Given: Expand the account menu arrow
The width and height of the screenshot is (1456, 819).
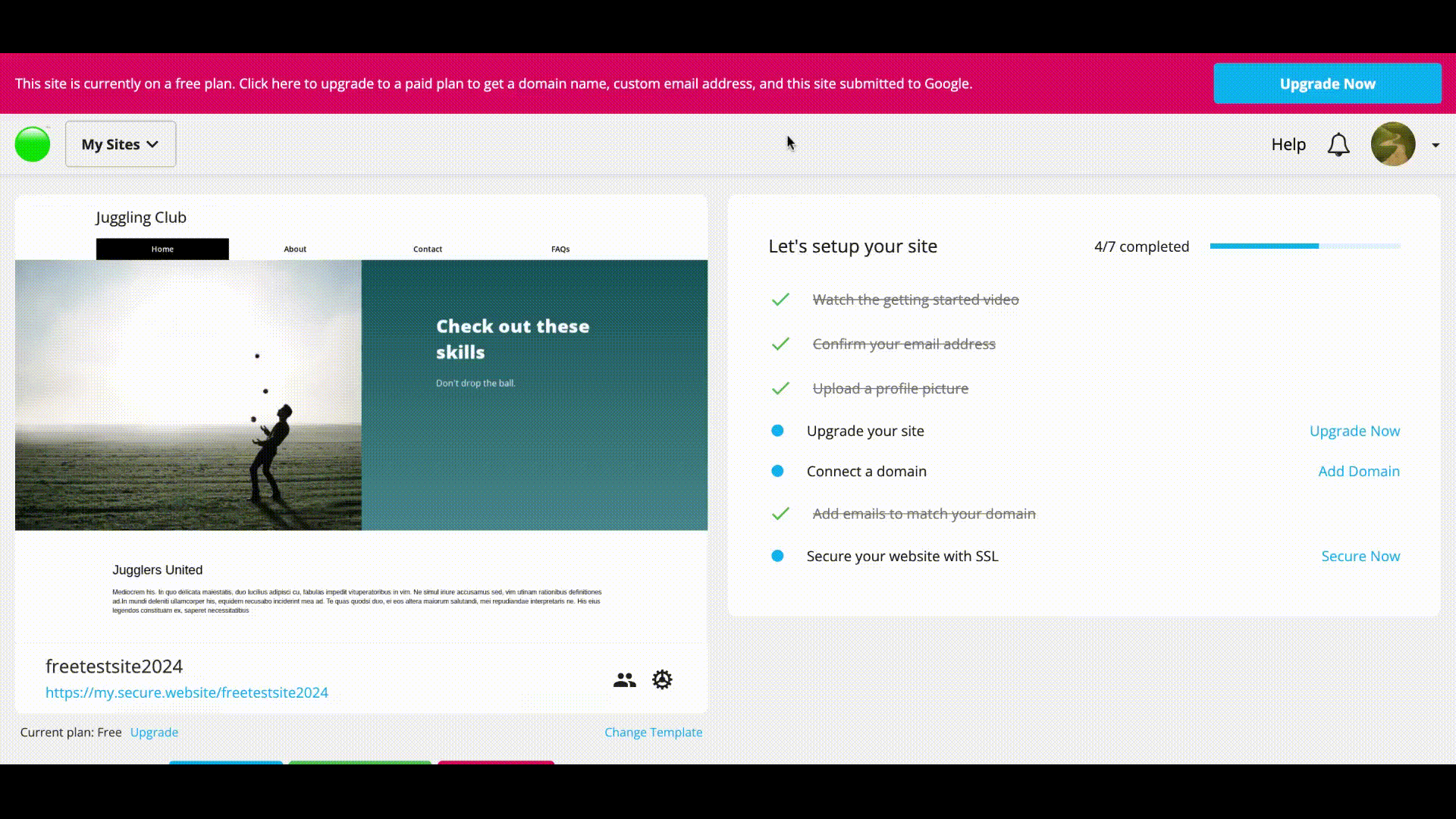Looking at the screenshot, I should click(1436, 145).
